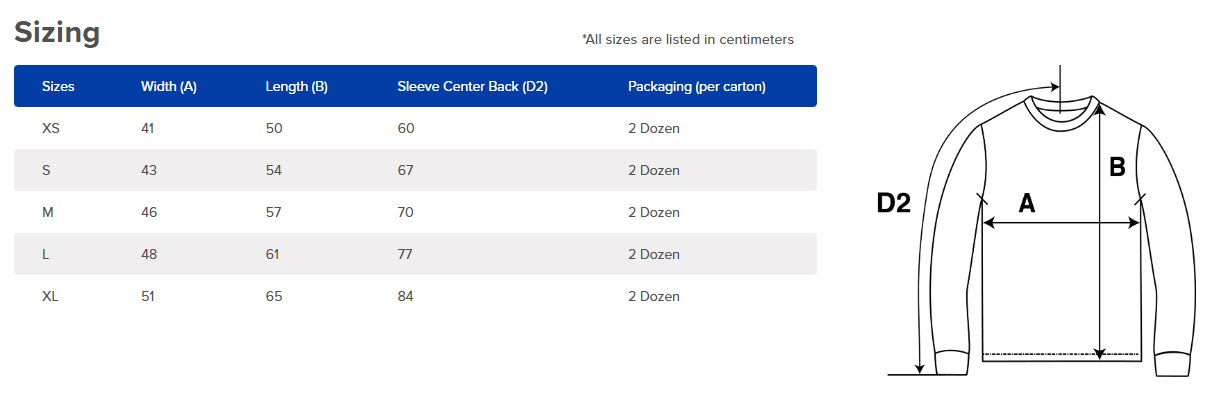
Task: Click the D2 label on sweater diagram
Action: 893,203
